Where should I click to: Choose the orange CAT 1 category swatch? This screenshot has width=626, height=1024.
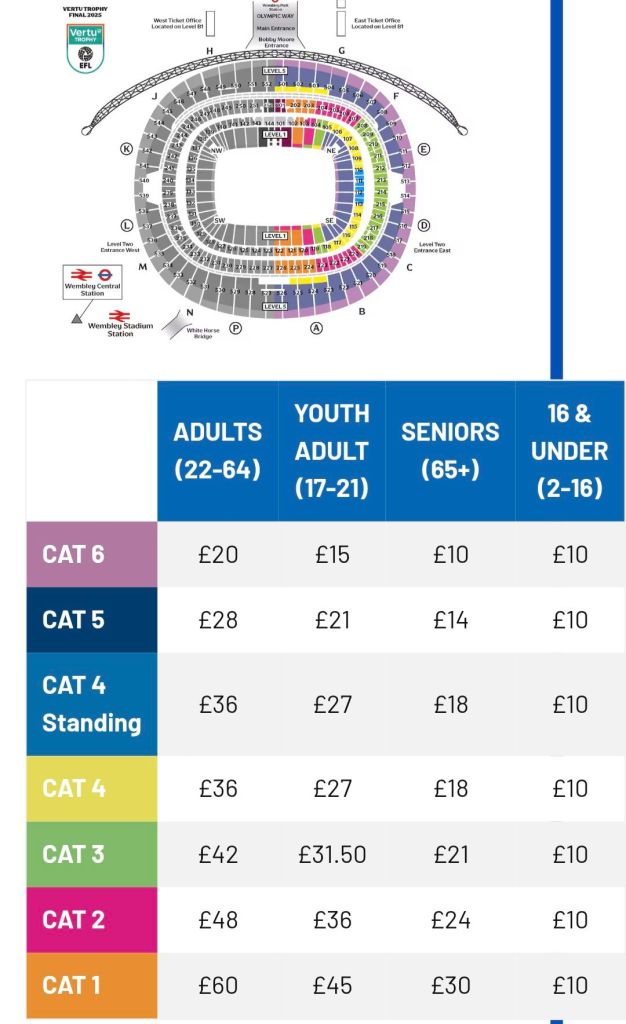tap(92, 985)
